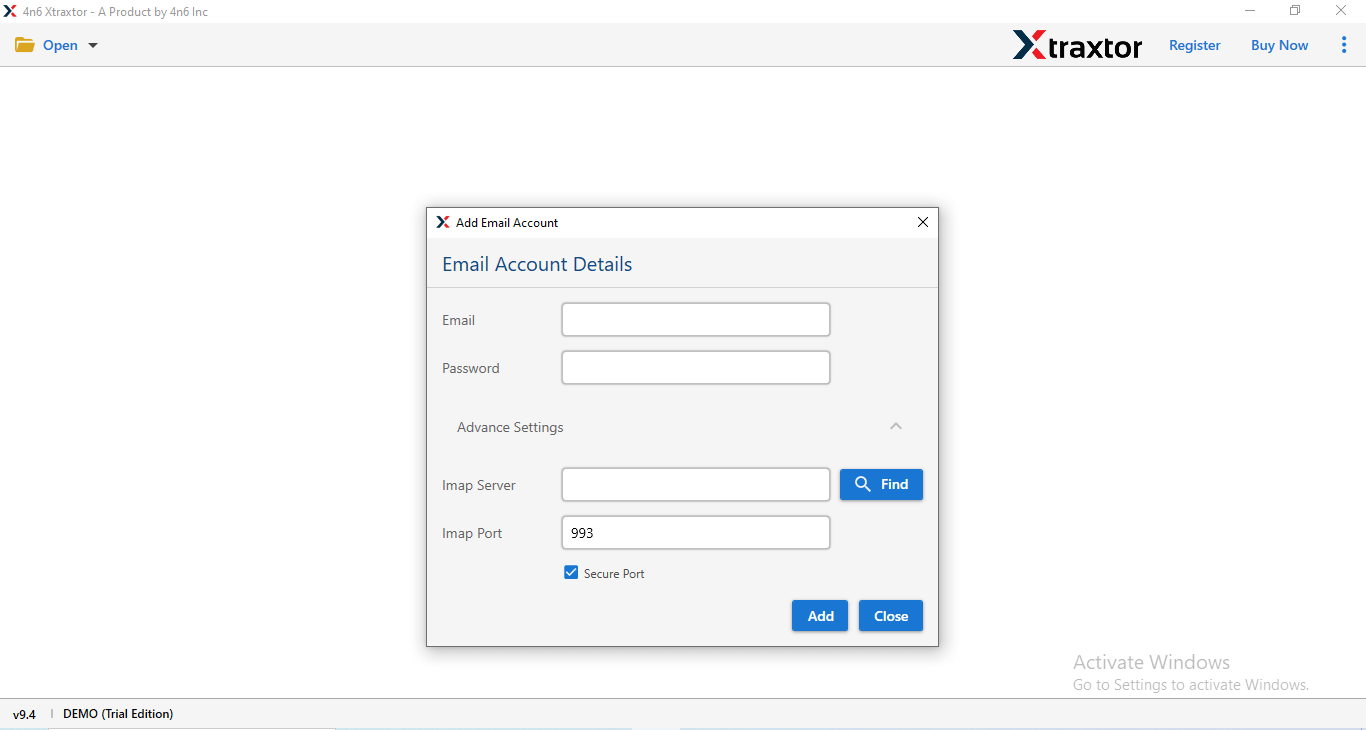1366x730 pixels.
Task: Toggle Secure Port off and verify port
Action: coord(571,572)
